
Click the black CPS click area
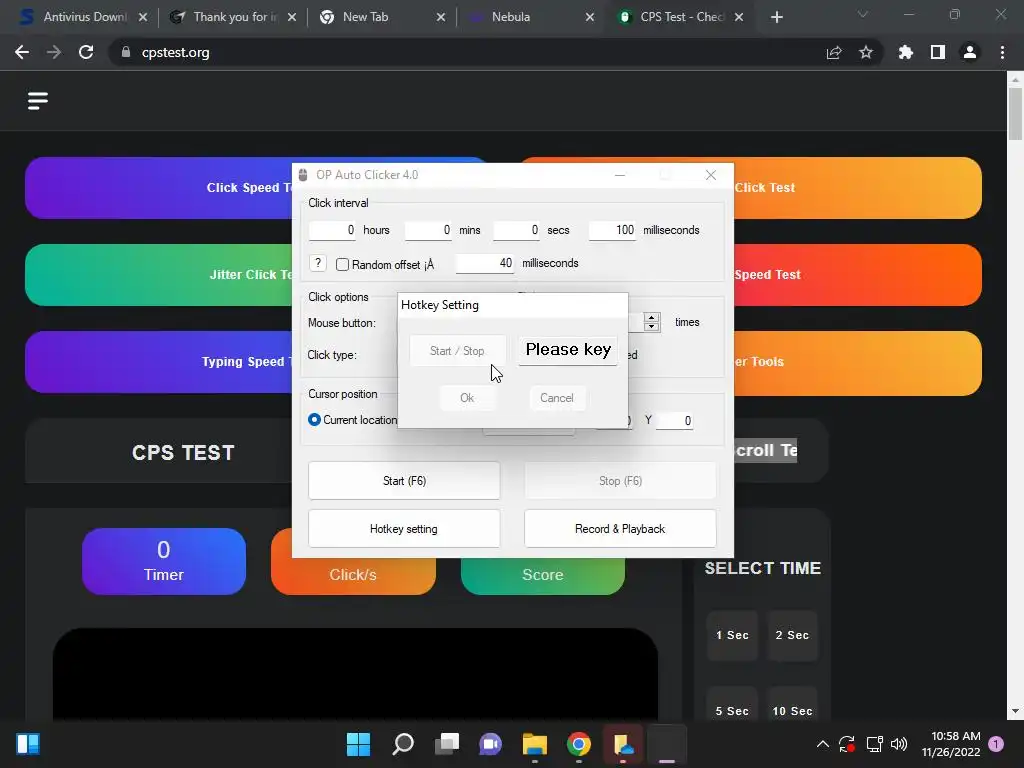355,674
